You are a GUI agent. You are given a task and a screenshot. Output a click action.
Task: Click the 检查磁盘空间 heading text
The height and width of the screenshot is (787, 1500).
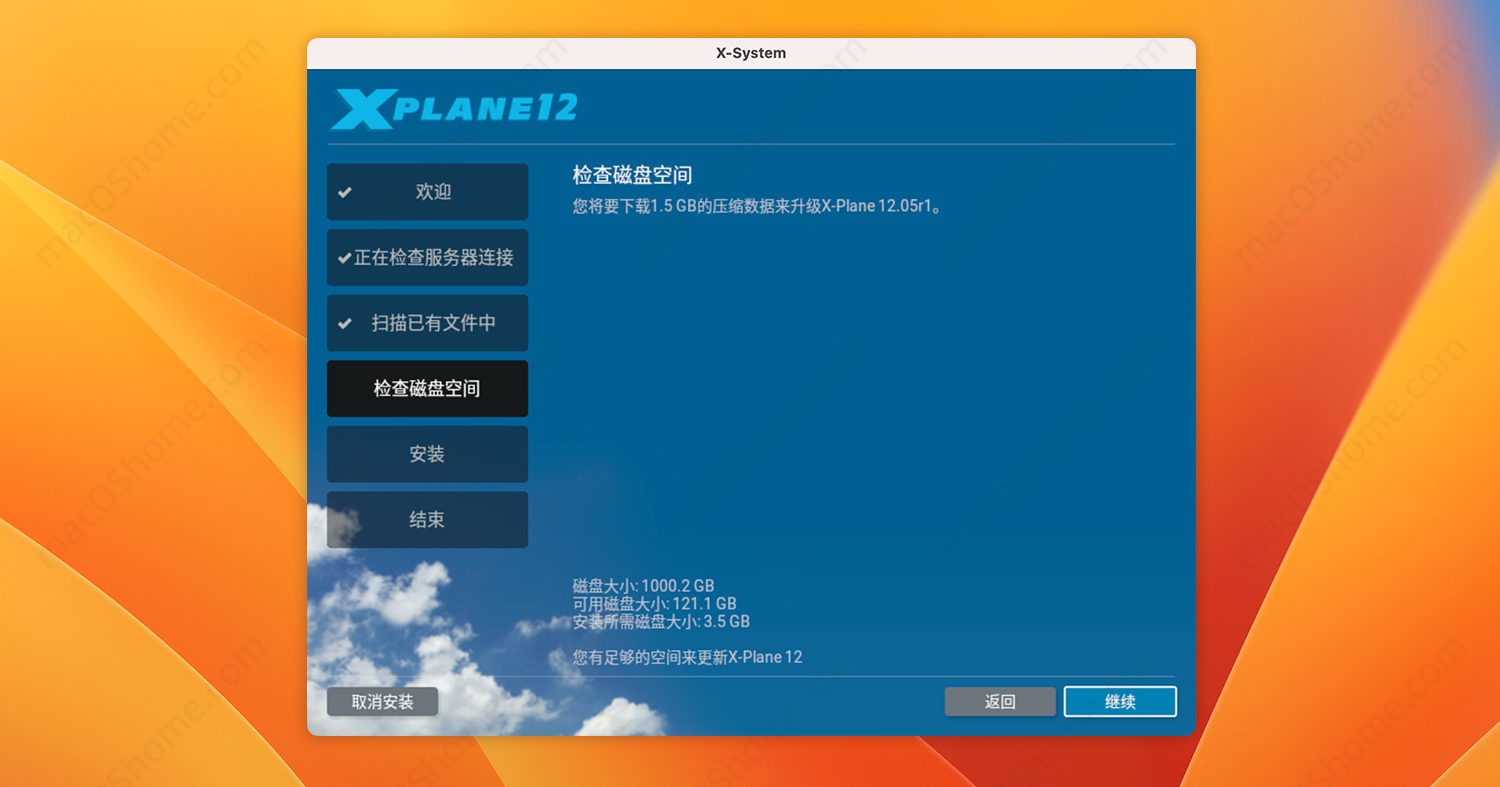(632, 175)
